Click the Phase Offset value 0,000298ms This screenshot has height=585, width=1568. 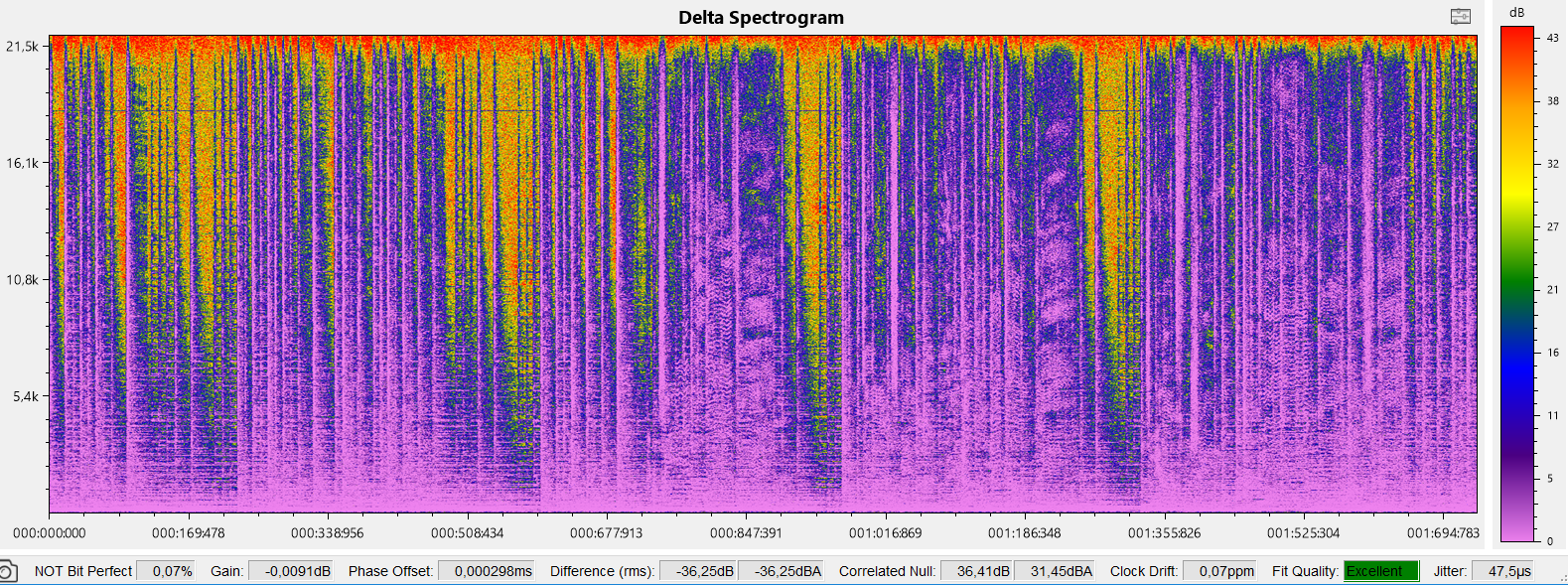click(x=487, y=571)
